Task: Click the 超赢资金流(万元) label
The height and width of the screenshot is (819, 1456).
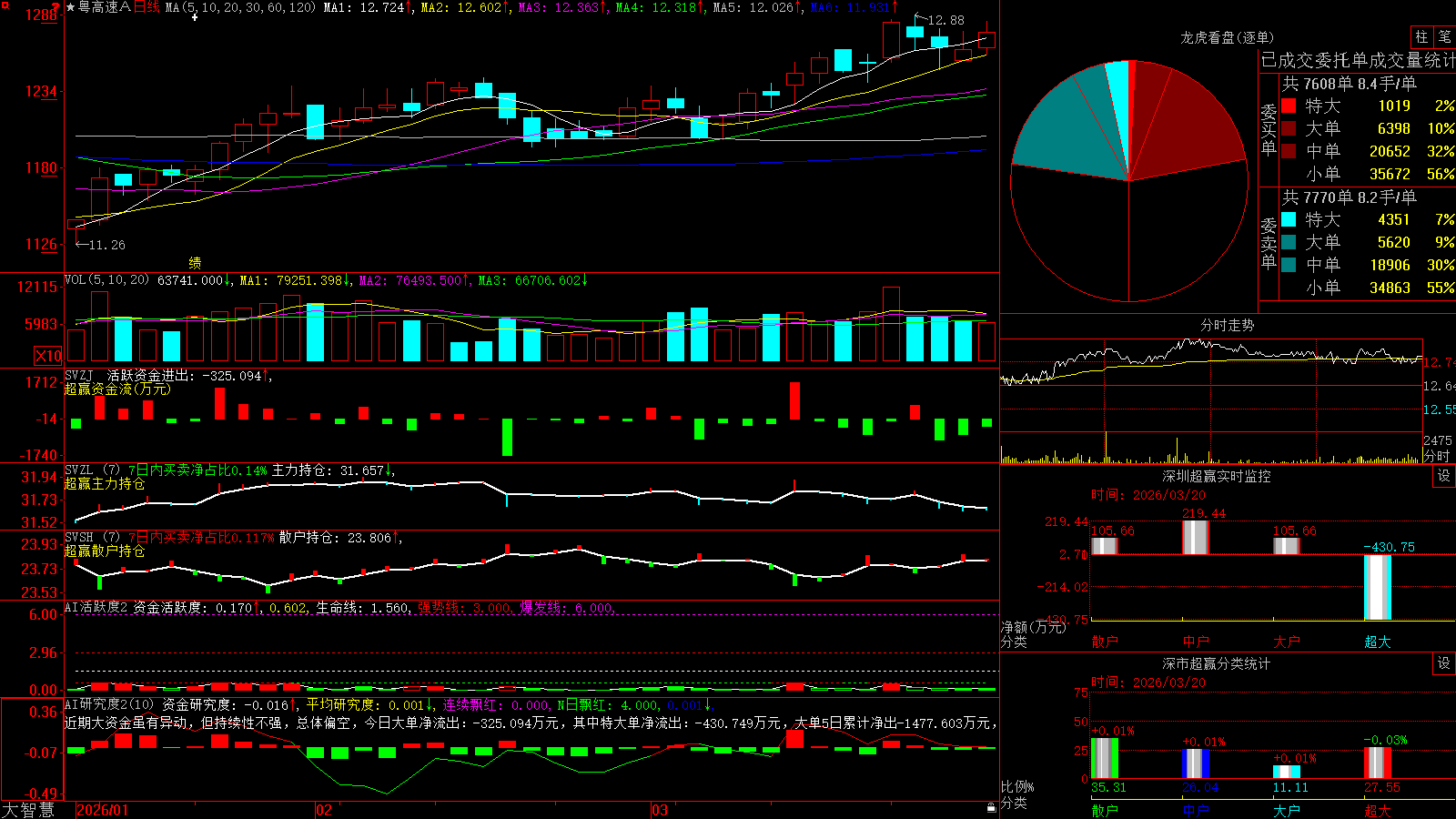Action: point(117,389)
